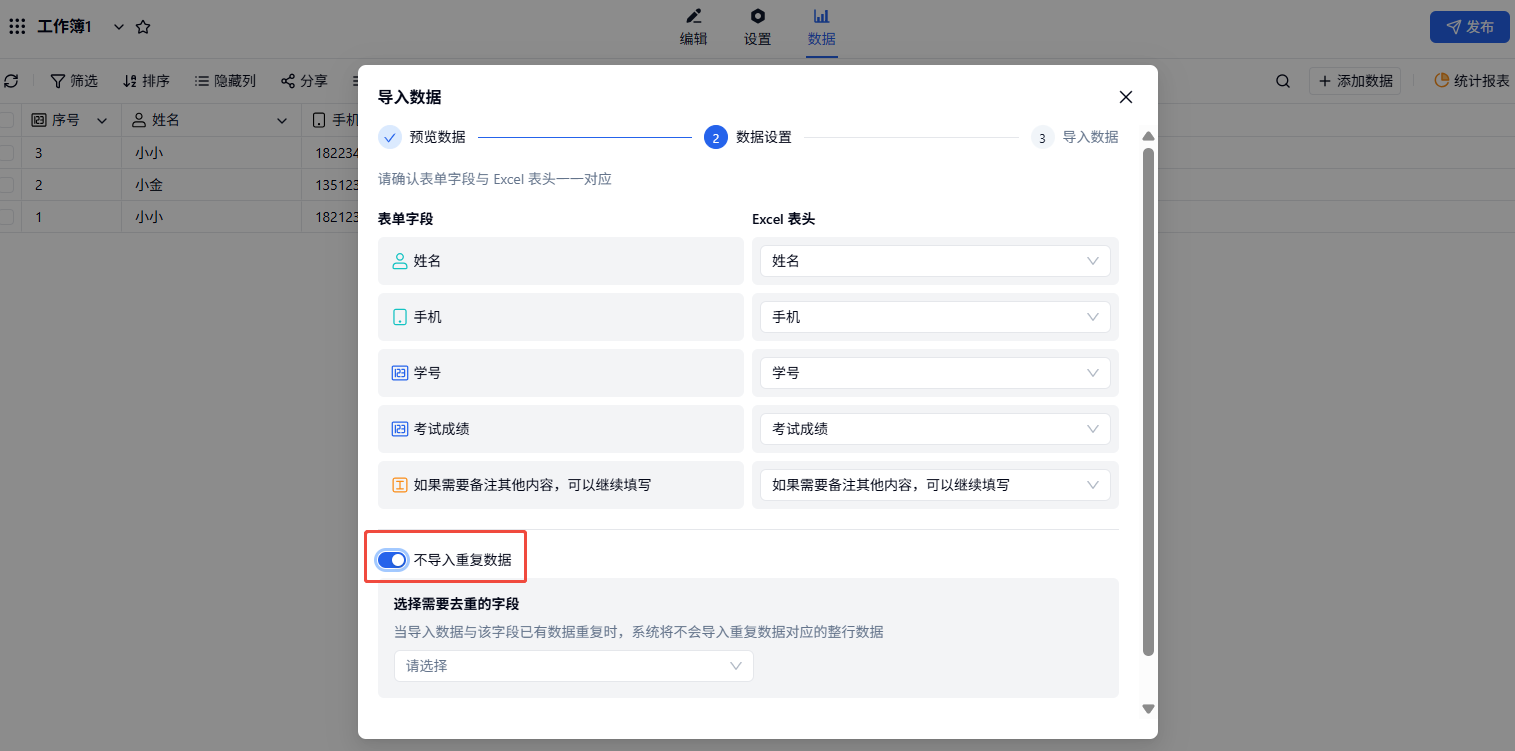Click the 发布 publish button
This screenshot has width=1515, height=751.
[x=1469, y=27]
